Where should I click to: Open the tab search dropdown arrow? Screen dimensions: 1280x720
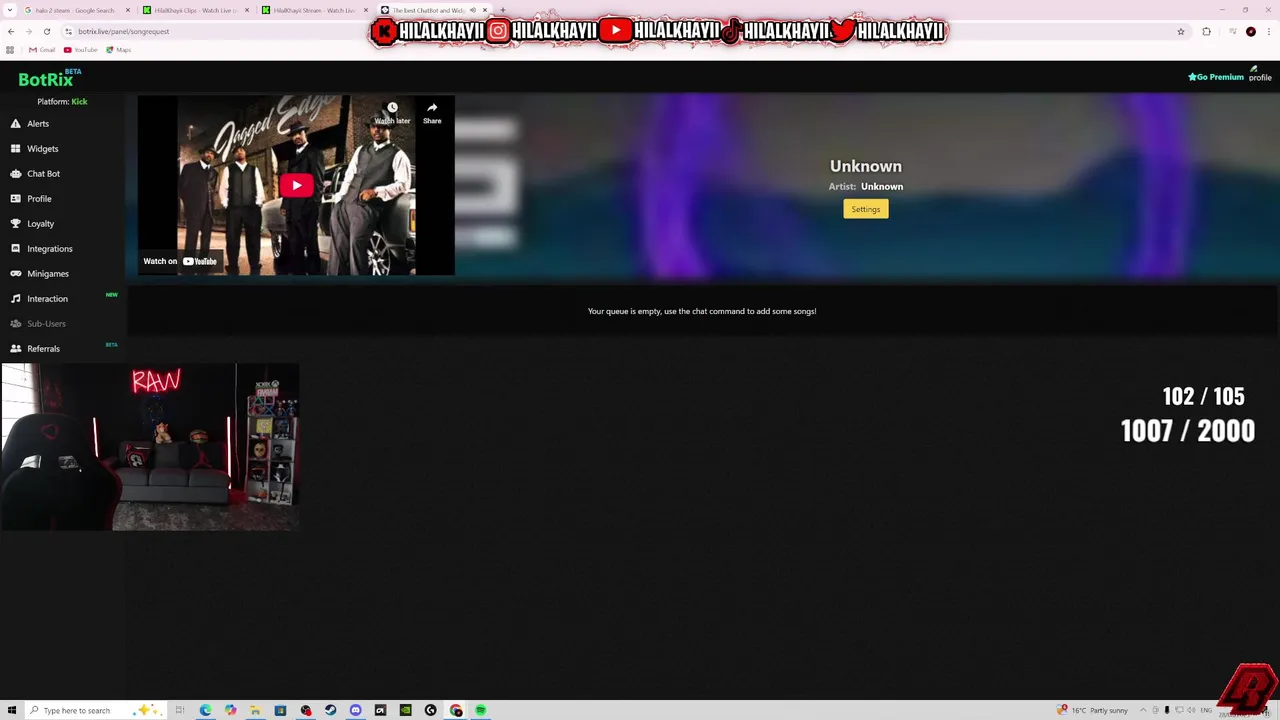9,10
